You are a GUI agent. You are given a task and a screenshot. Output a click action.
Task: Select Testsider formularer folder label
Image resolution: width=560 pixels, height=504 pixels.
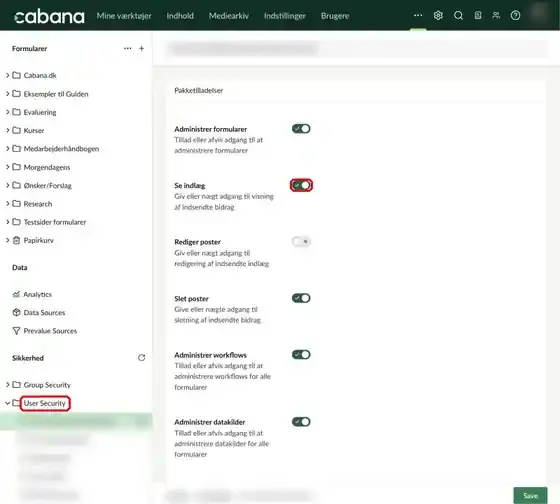coord(55,222)
